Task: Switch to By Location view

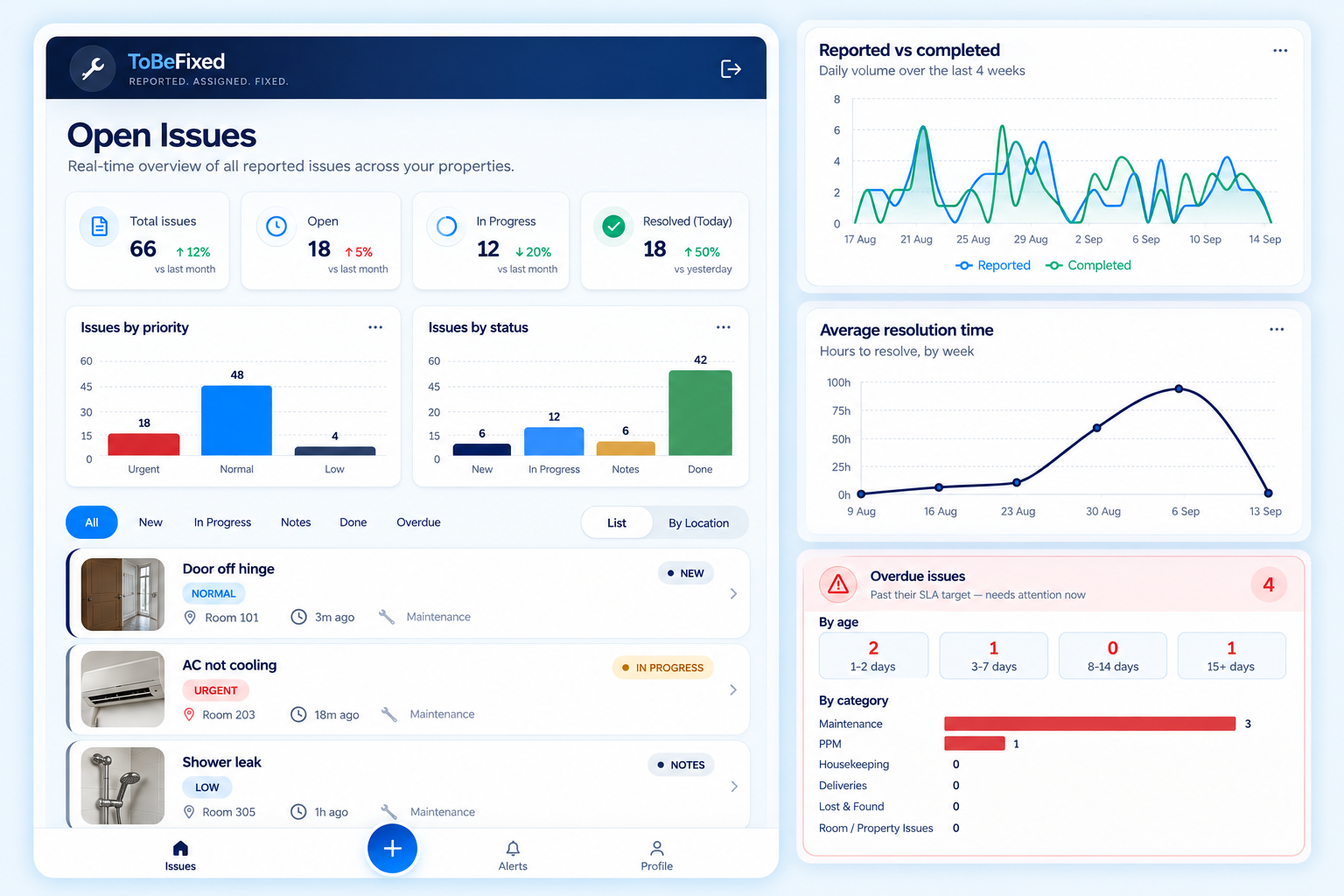Action: click(x=699, y=523)
